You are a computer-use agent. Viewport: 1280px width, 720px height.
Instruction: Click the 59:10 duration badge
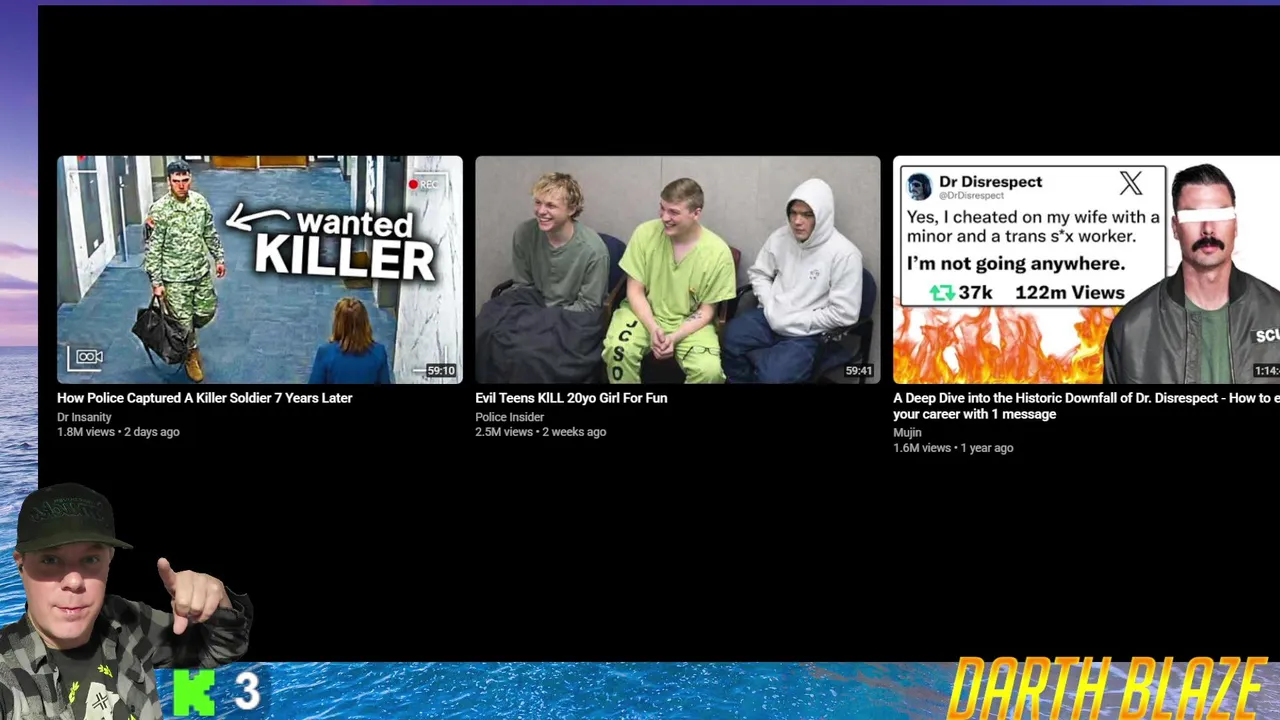coord(441,371)
